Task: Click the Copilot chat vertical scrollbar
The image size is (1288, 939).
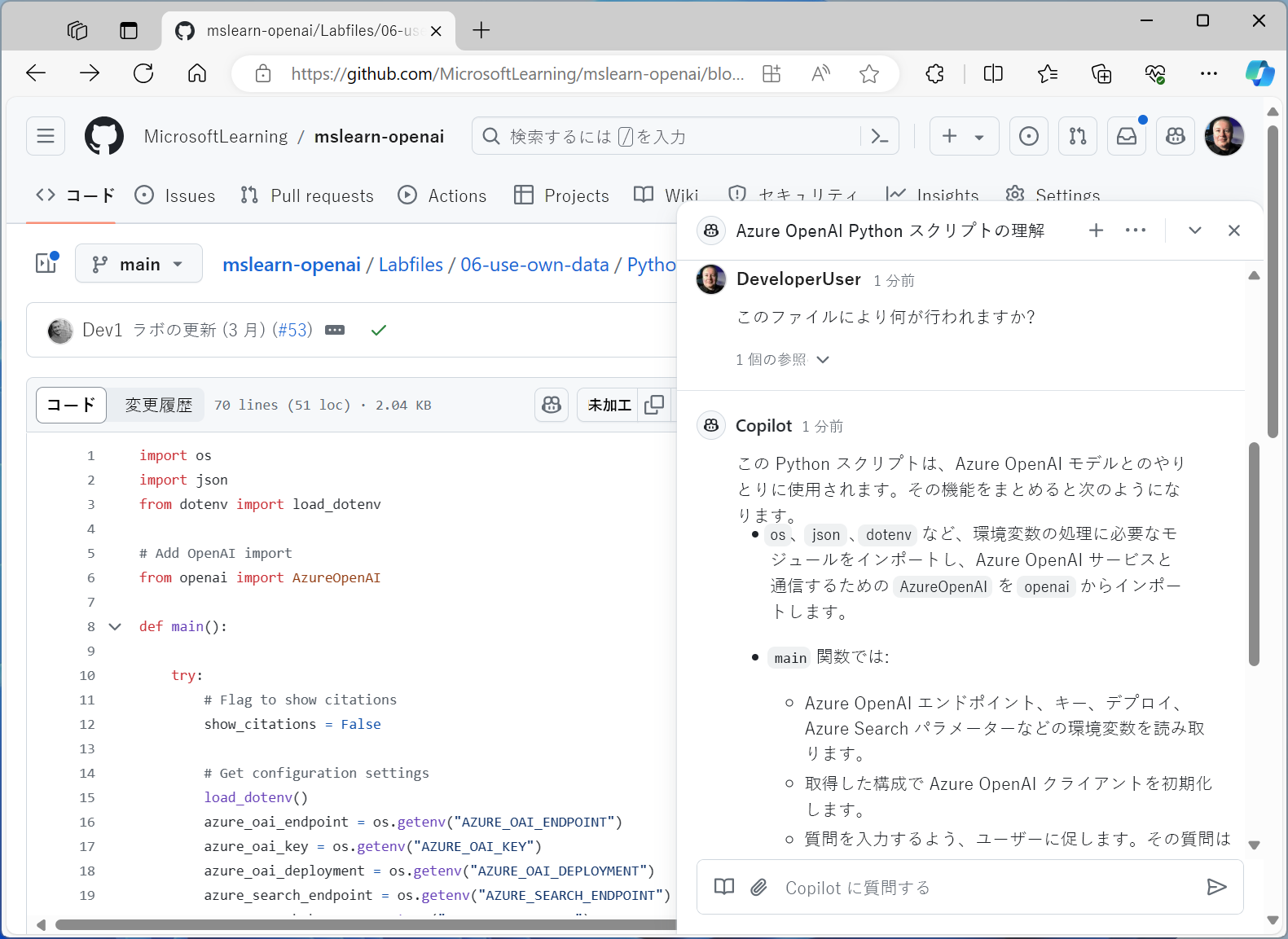Action: (x=1254, y=554)
